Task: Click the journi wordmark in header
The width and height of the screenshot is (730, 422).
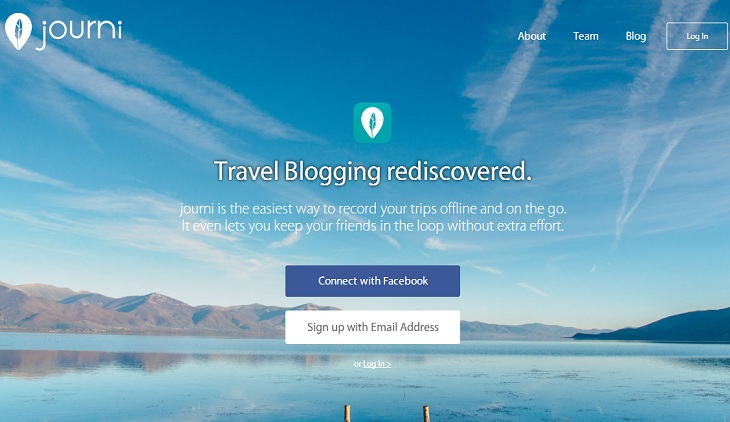Action: click(80, 33)
